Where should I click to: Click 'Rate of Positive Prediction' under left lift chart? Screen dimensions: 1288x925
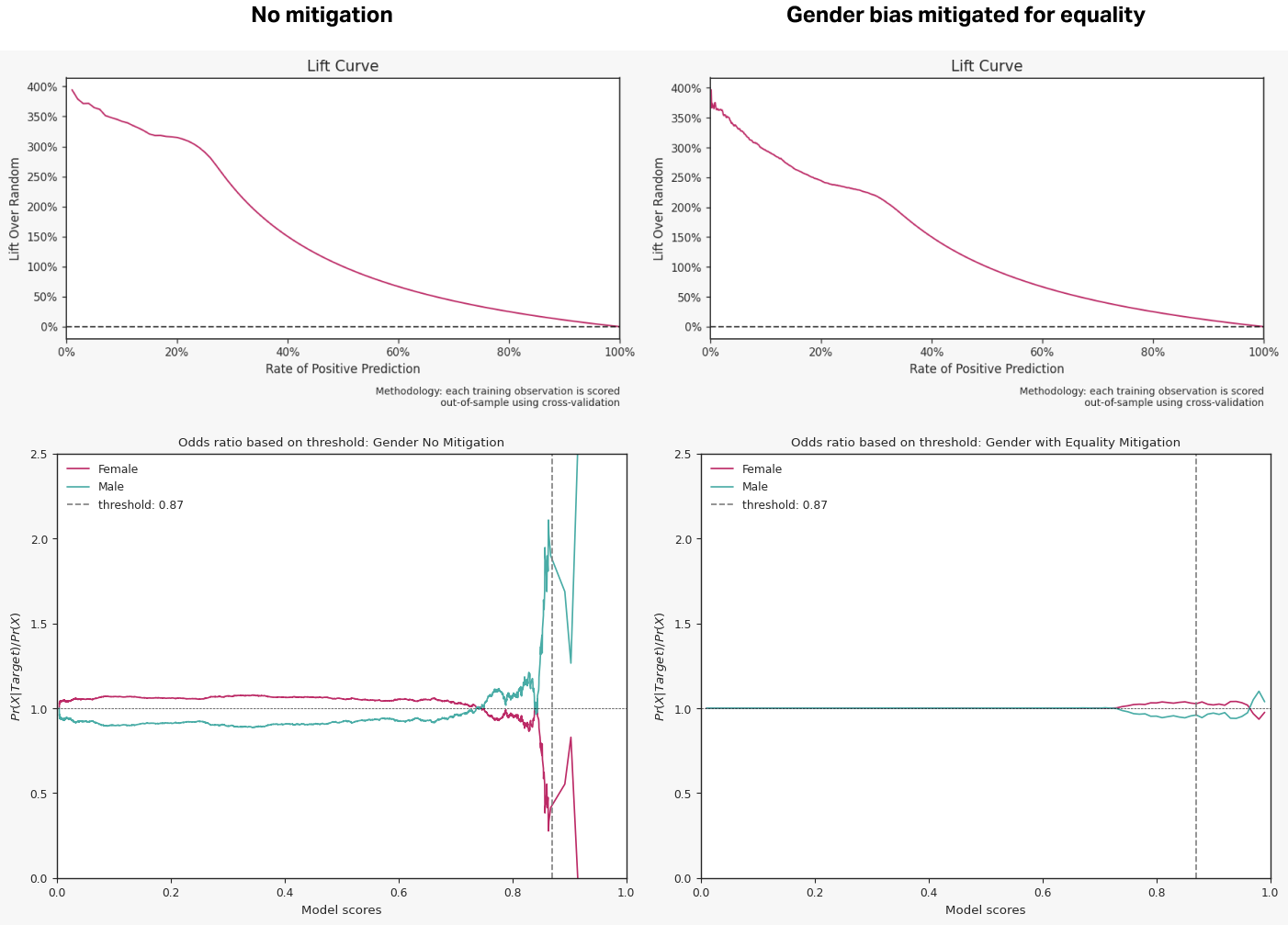[x=343, y=369]
